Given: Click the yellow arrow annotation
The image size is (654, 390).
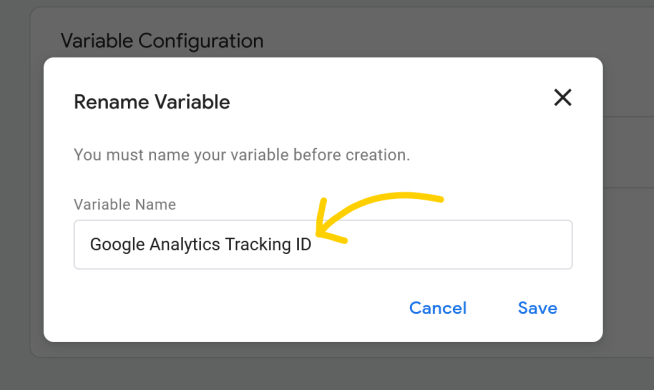Looking at the screenshot, I should (375, 215).
